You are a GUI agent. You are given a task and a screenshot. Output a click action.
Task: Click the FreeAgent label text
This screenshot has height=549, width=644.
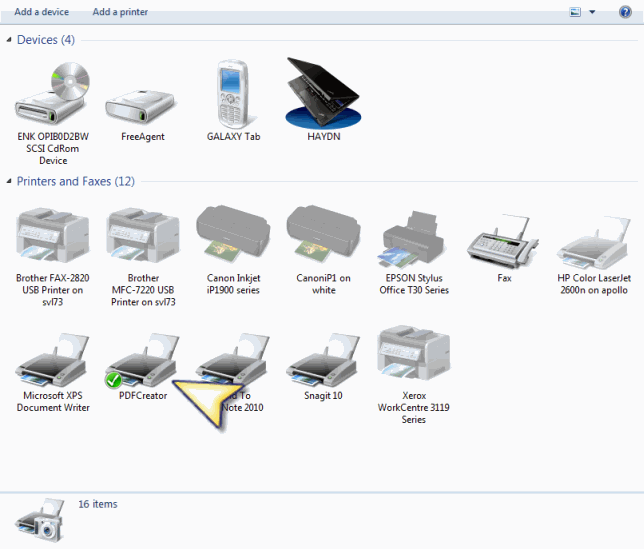(143, 136)
